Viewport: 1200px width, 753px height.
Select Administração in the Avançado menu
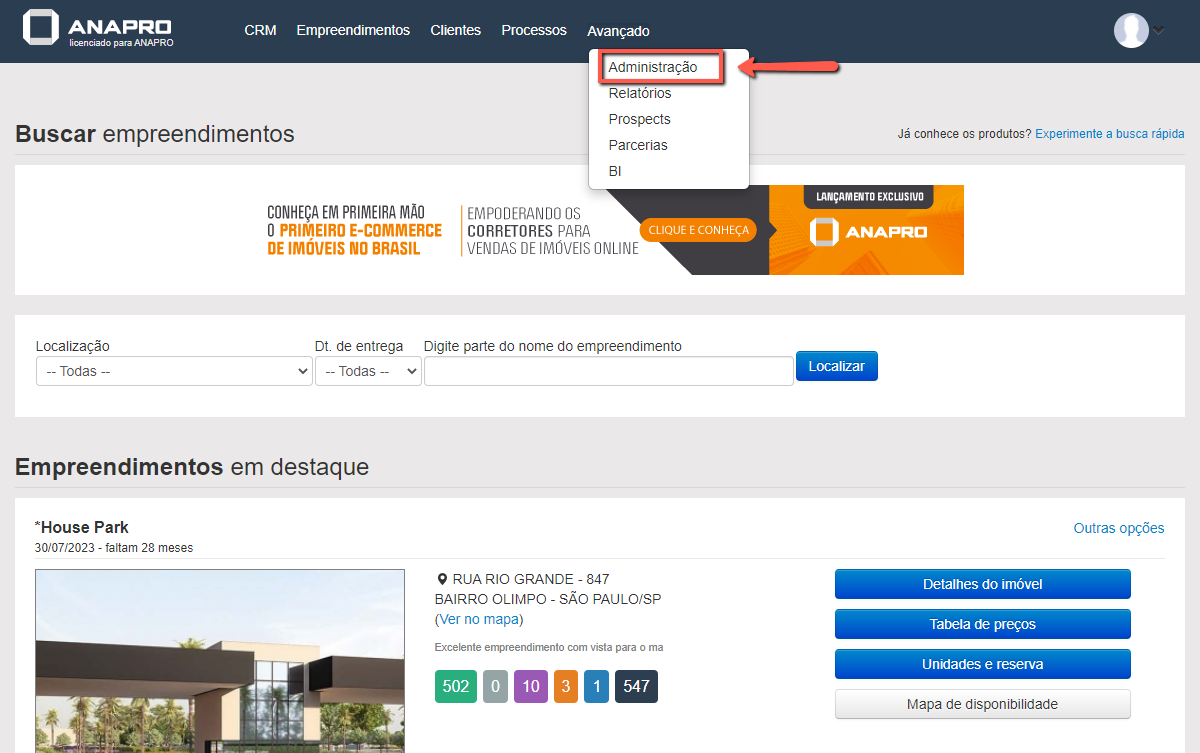[653, 67]
